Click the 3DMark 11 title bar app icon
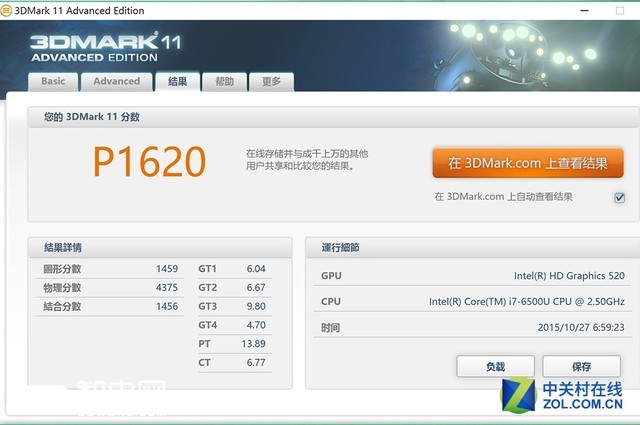Screen dimensions: 640x425 [6, 11]
